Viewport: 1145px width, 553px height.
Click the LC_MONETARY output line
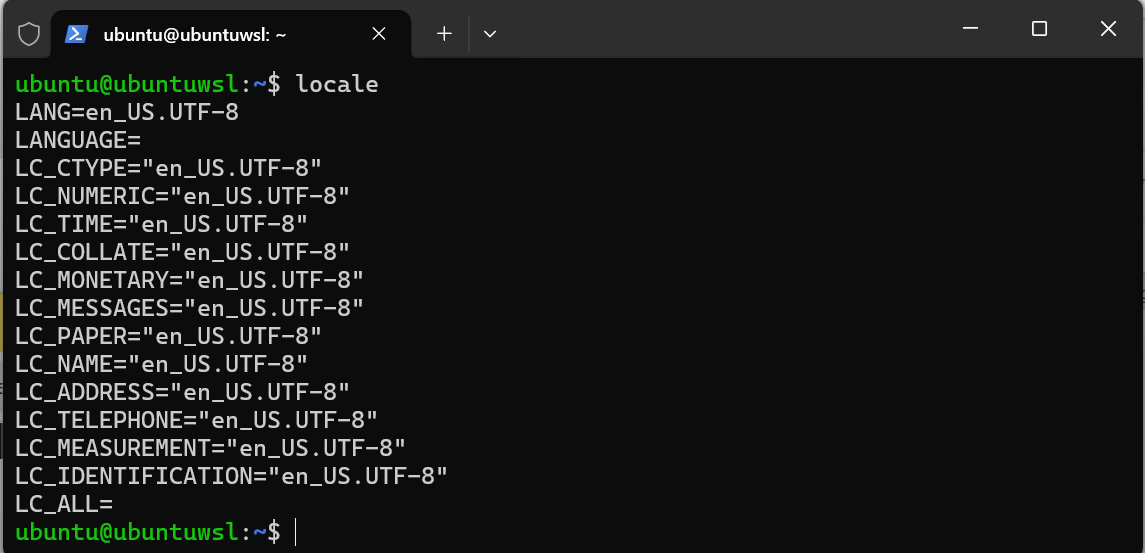coord(190,280)
